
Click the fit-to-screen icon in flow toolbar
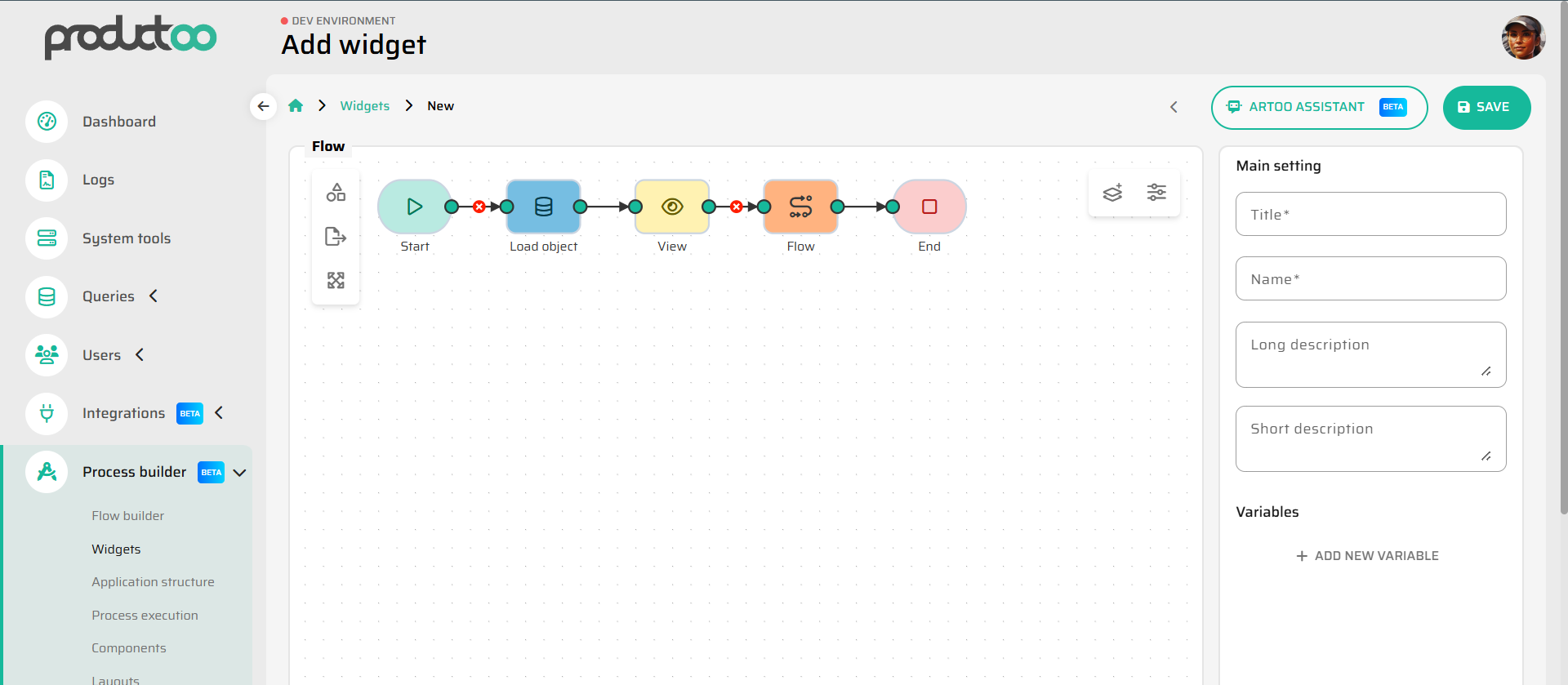click(x=336, y=281)
